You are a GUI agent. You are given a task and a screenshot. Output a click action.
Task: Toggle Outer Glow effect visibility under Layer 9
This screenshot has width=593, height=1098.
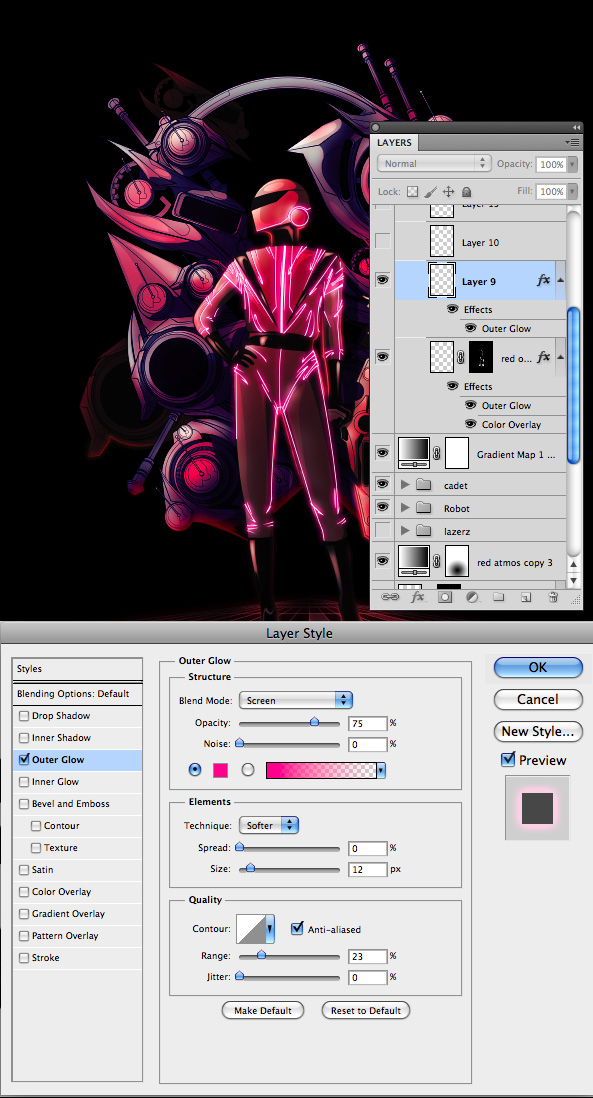(x=470, y=328)
